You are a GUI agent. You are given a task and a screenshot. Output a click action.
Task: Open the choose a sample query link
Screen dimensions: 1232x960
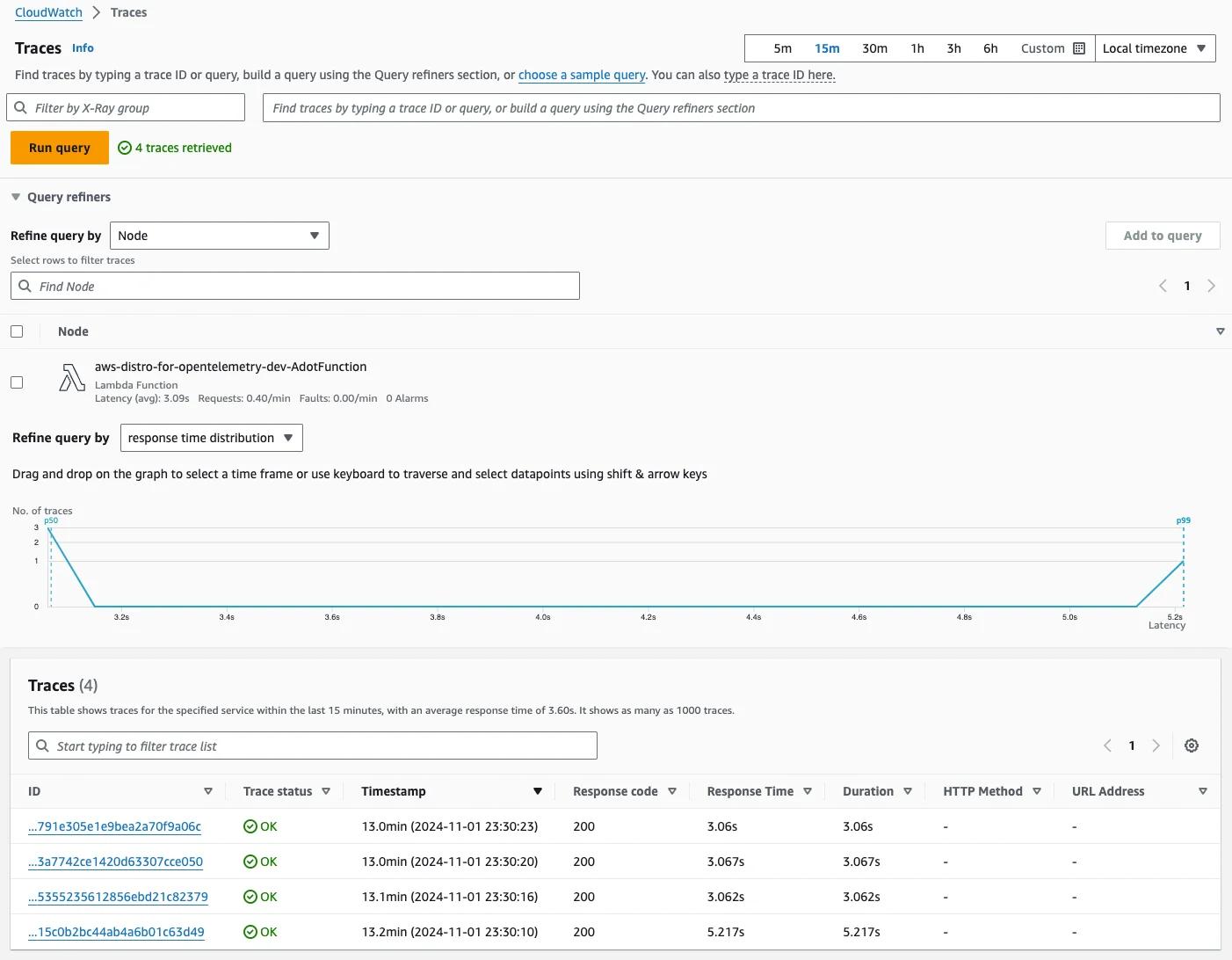tap(581, 75)
